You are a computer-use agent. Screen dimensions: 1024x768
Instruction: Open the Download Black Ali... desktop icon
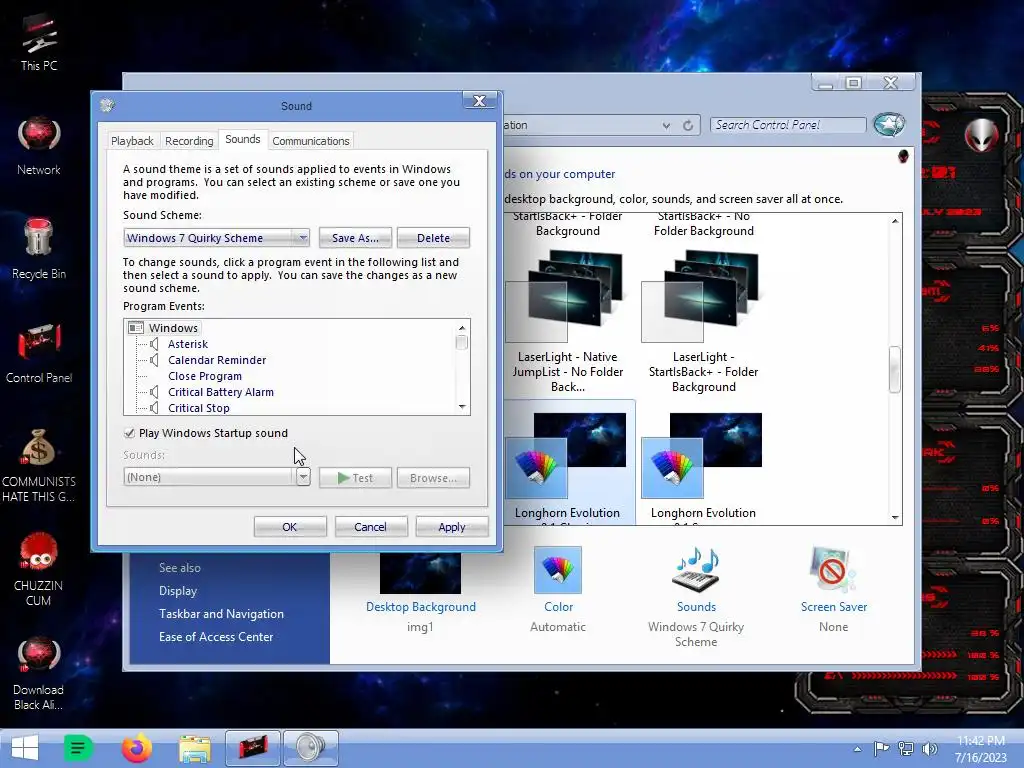39,673
